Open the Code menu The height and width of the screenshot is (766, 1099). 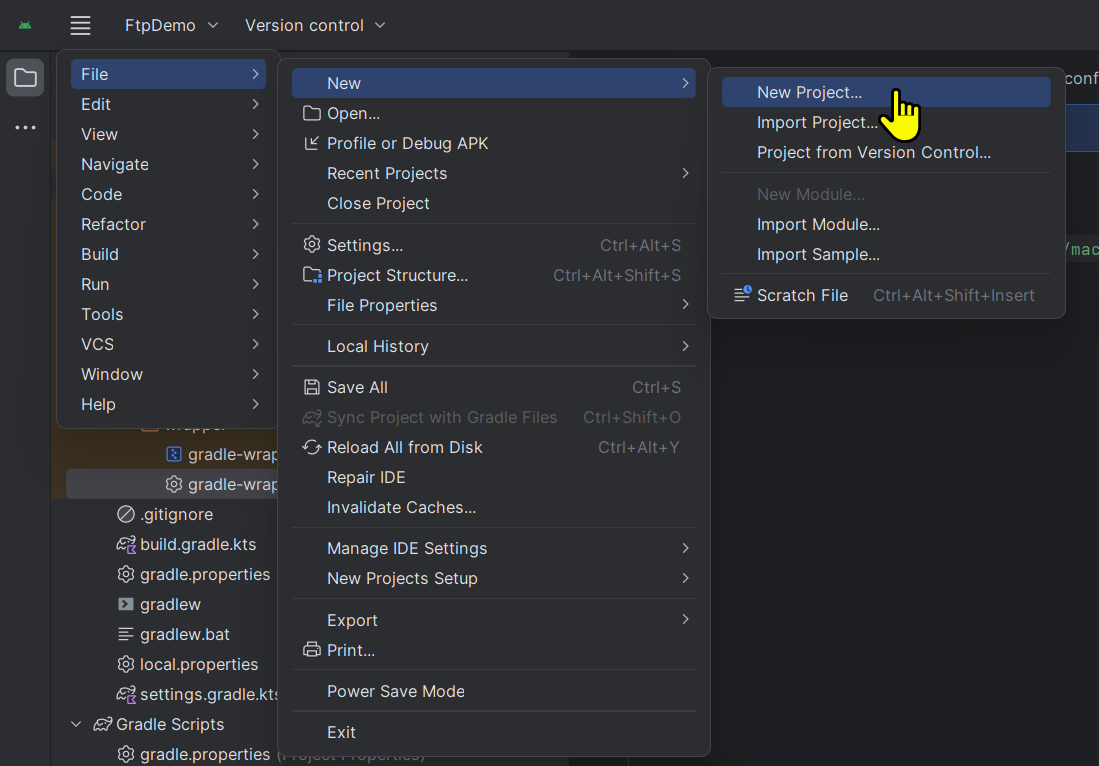(168, 194)
